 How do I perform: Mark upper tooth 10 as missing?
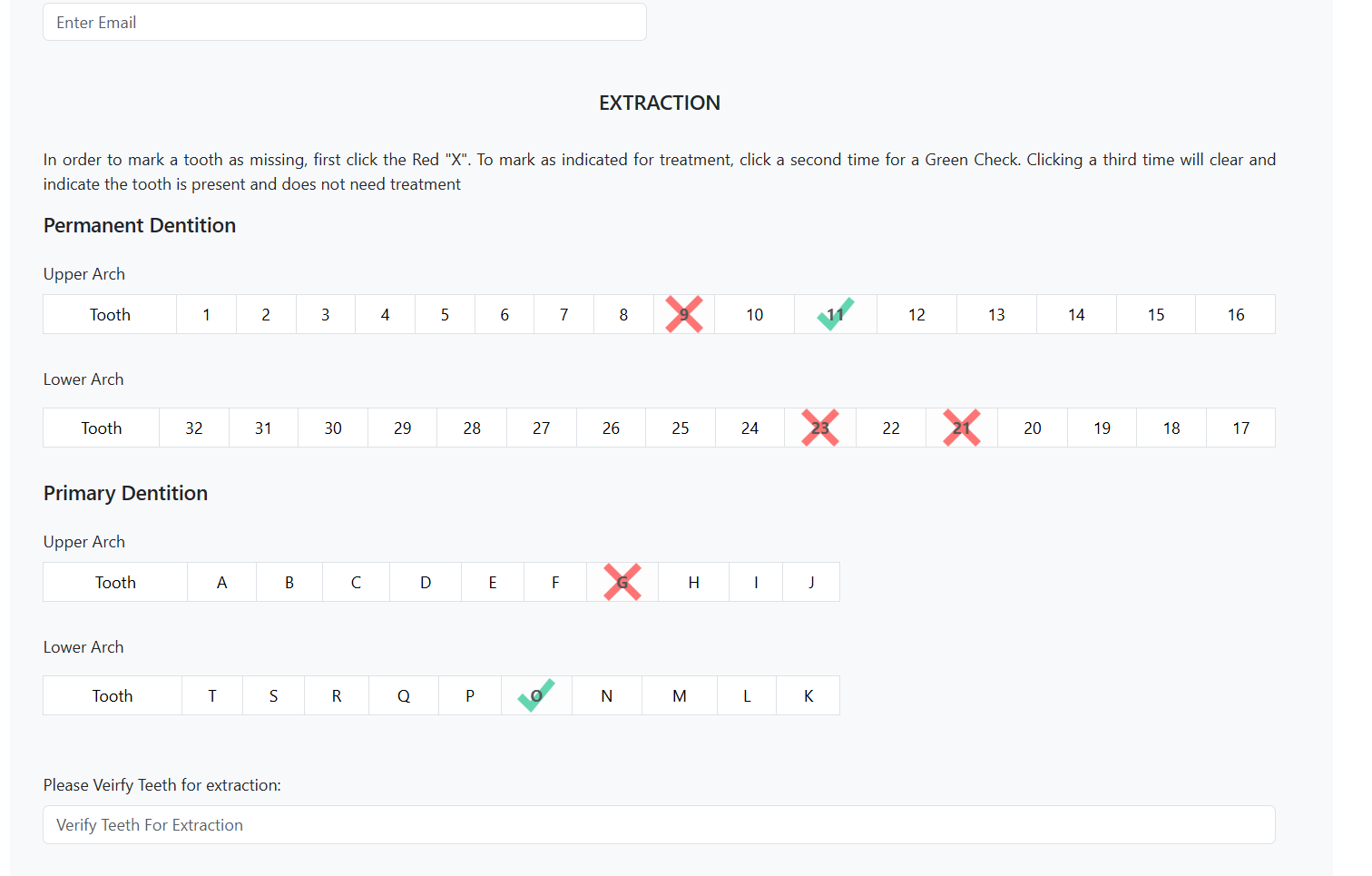click(x=754, y=315)
